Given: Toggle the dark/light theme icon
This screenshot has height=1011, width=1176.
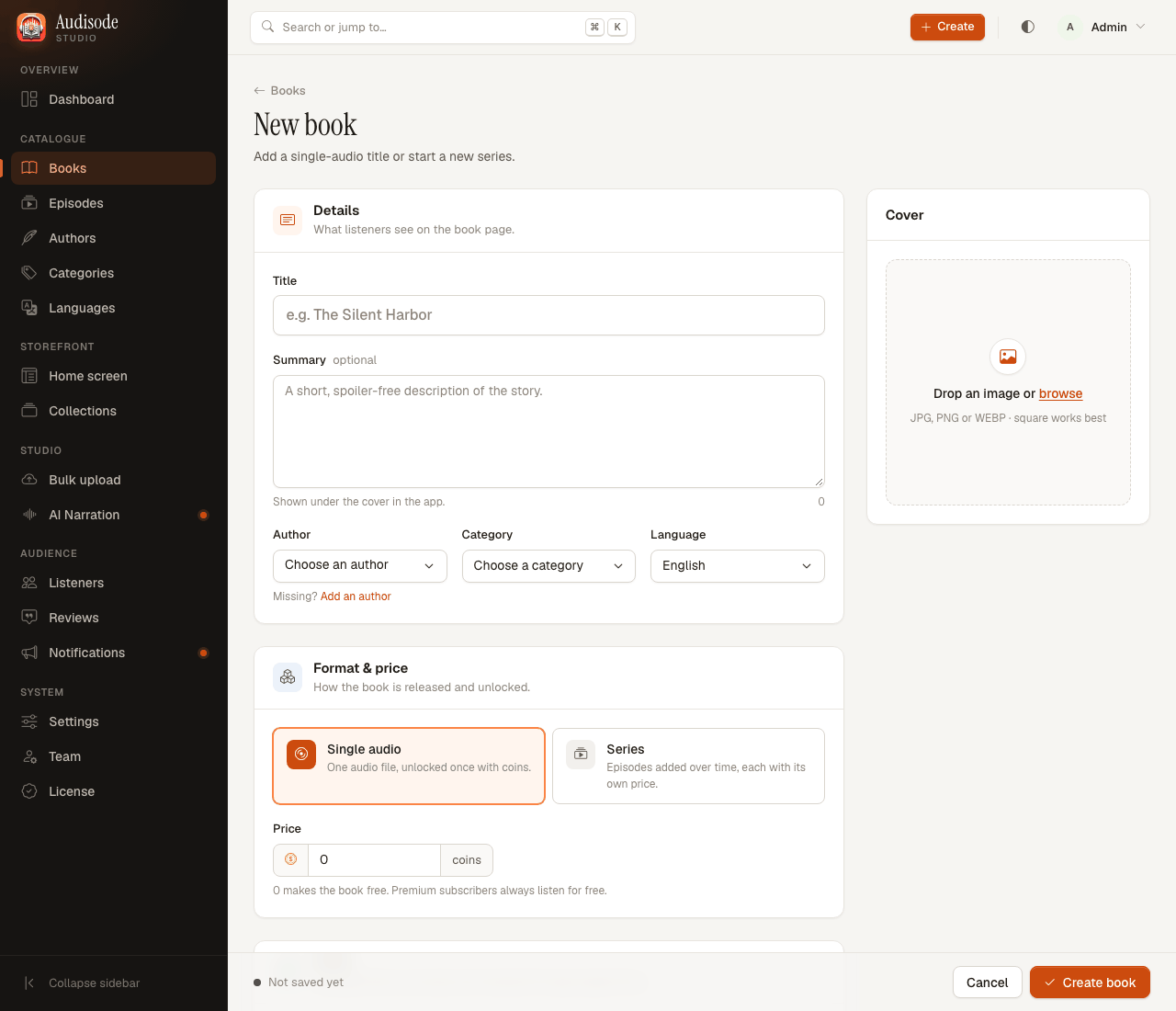Looking at the screenshot, I should coord(1028,27).
